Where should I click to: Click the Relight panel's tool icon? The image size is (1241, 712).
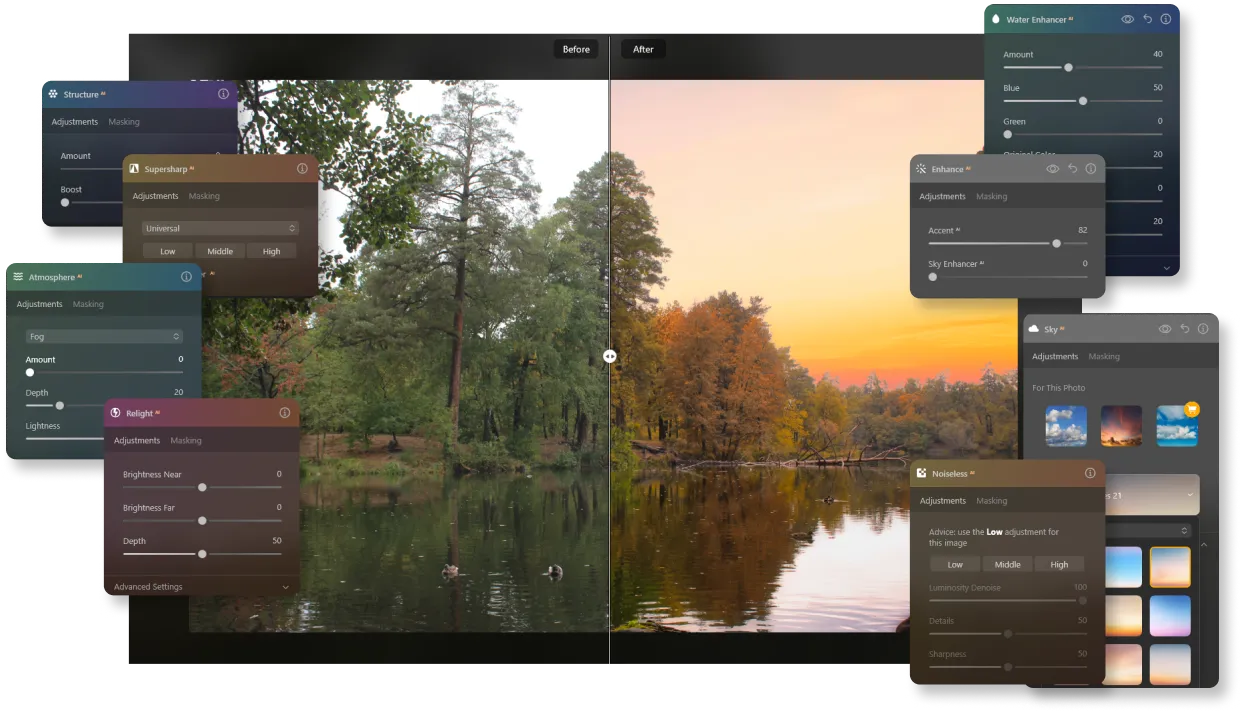coord(116,413)
